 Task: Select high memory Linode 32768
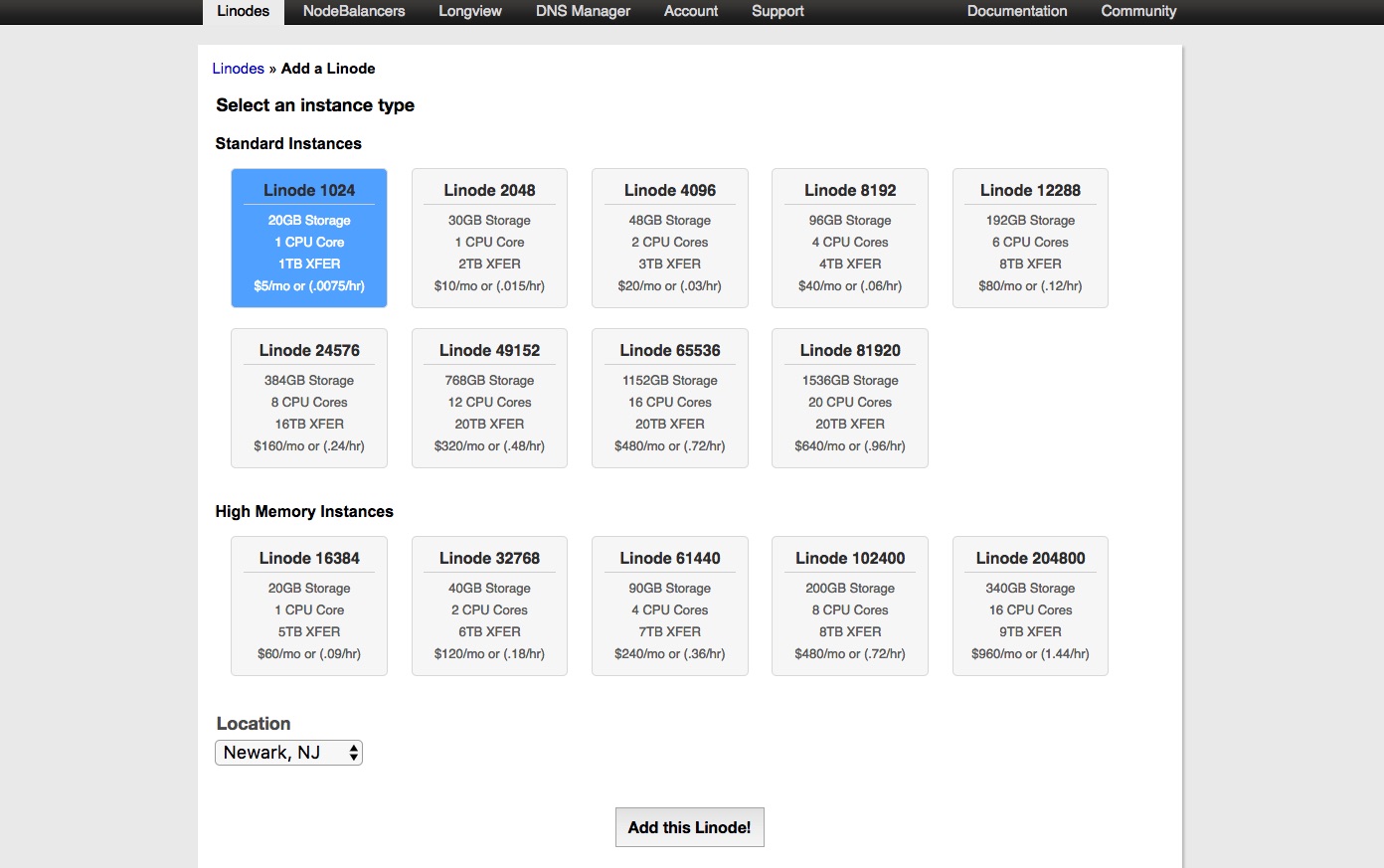point(489,606)
